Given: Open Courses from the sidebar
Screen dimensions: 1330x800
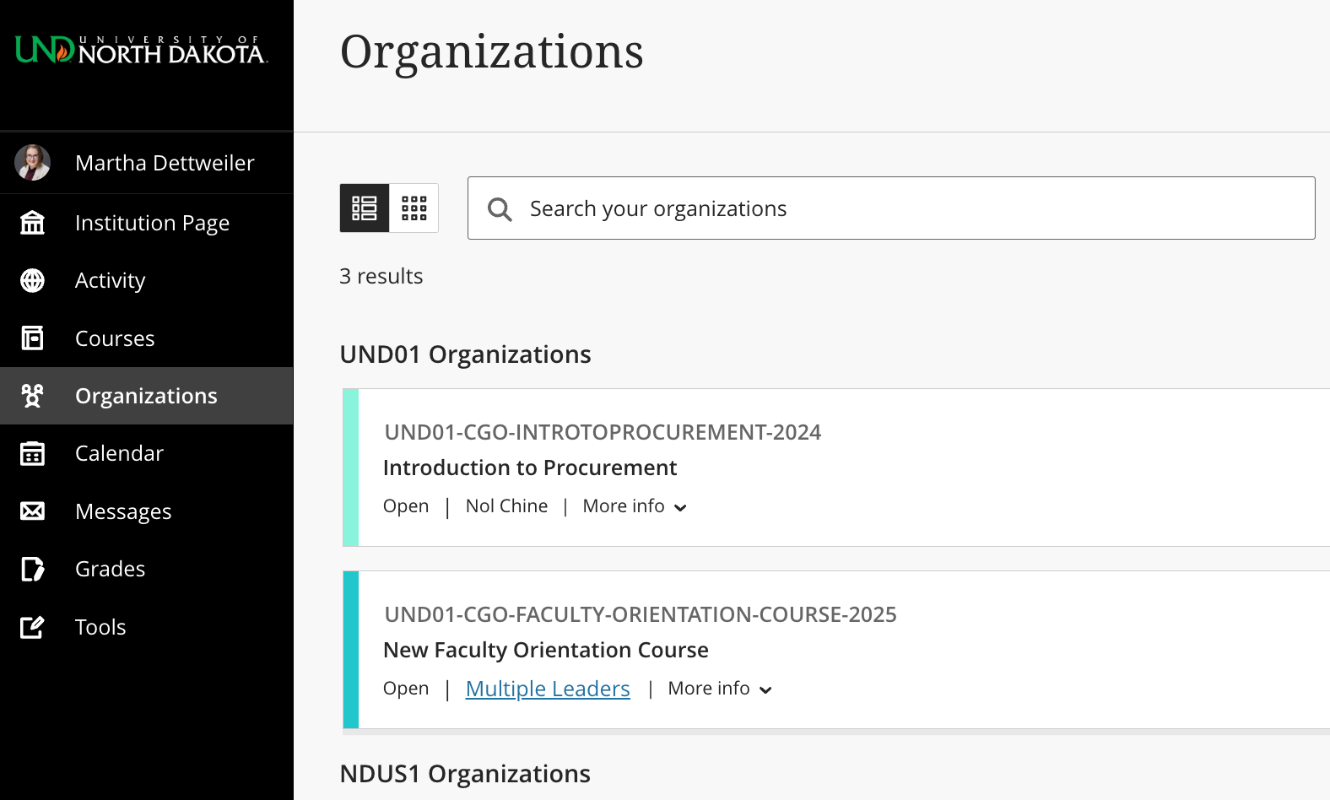Looking at the screenshot, I should click(114, 338).
